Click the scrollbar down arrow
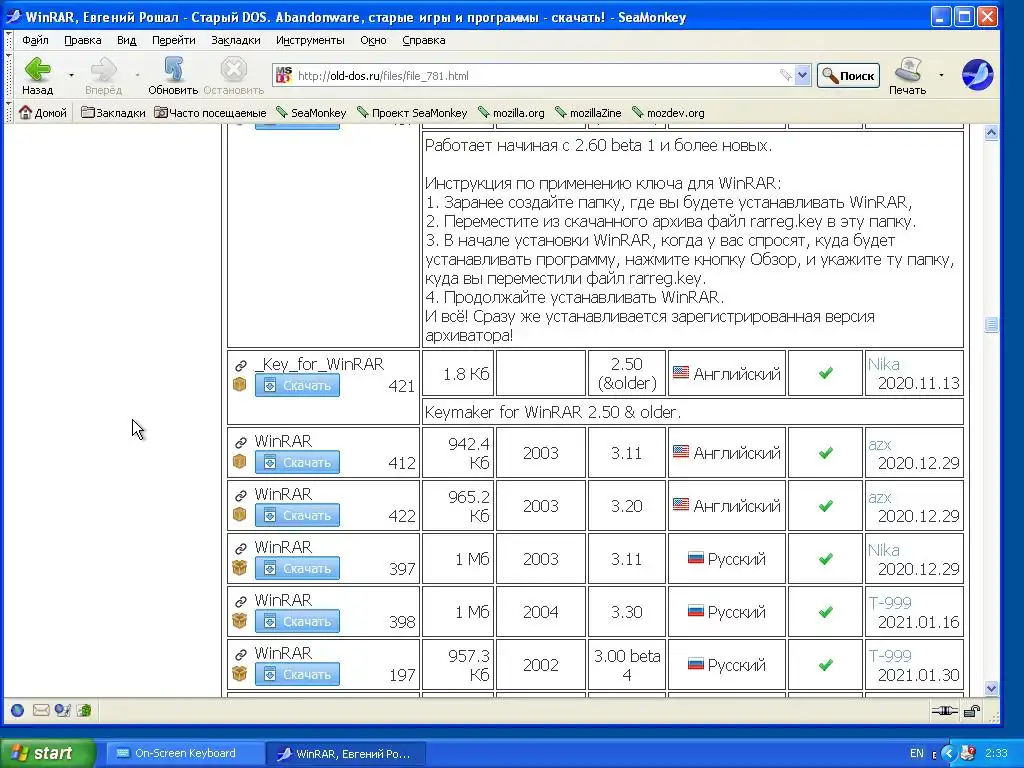Image resolution: width=1024 pixels, height=768 pixels. [991, 688]
